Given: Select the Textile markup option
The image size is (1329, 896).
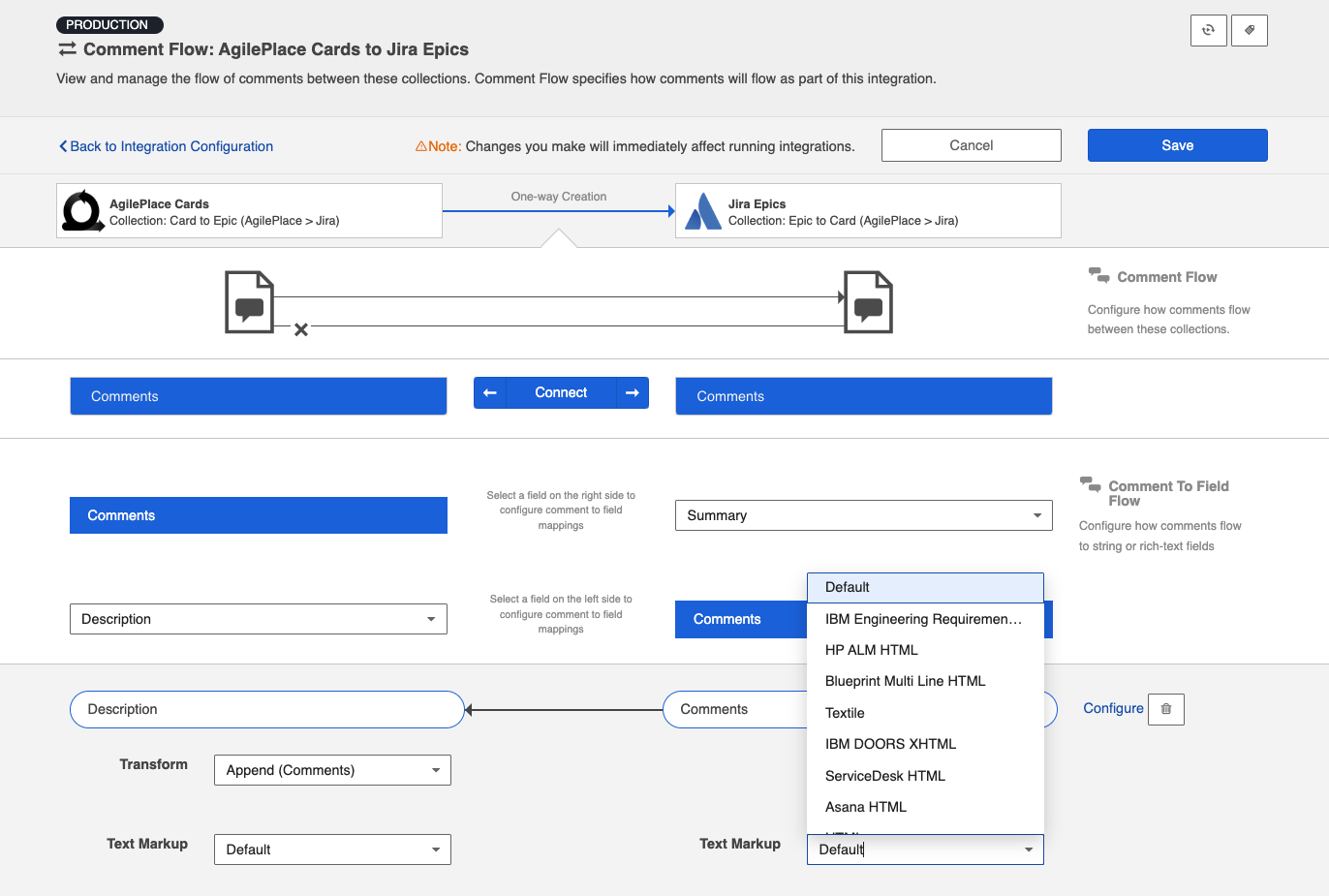Looking at the screenshot, I should point(925,713).
